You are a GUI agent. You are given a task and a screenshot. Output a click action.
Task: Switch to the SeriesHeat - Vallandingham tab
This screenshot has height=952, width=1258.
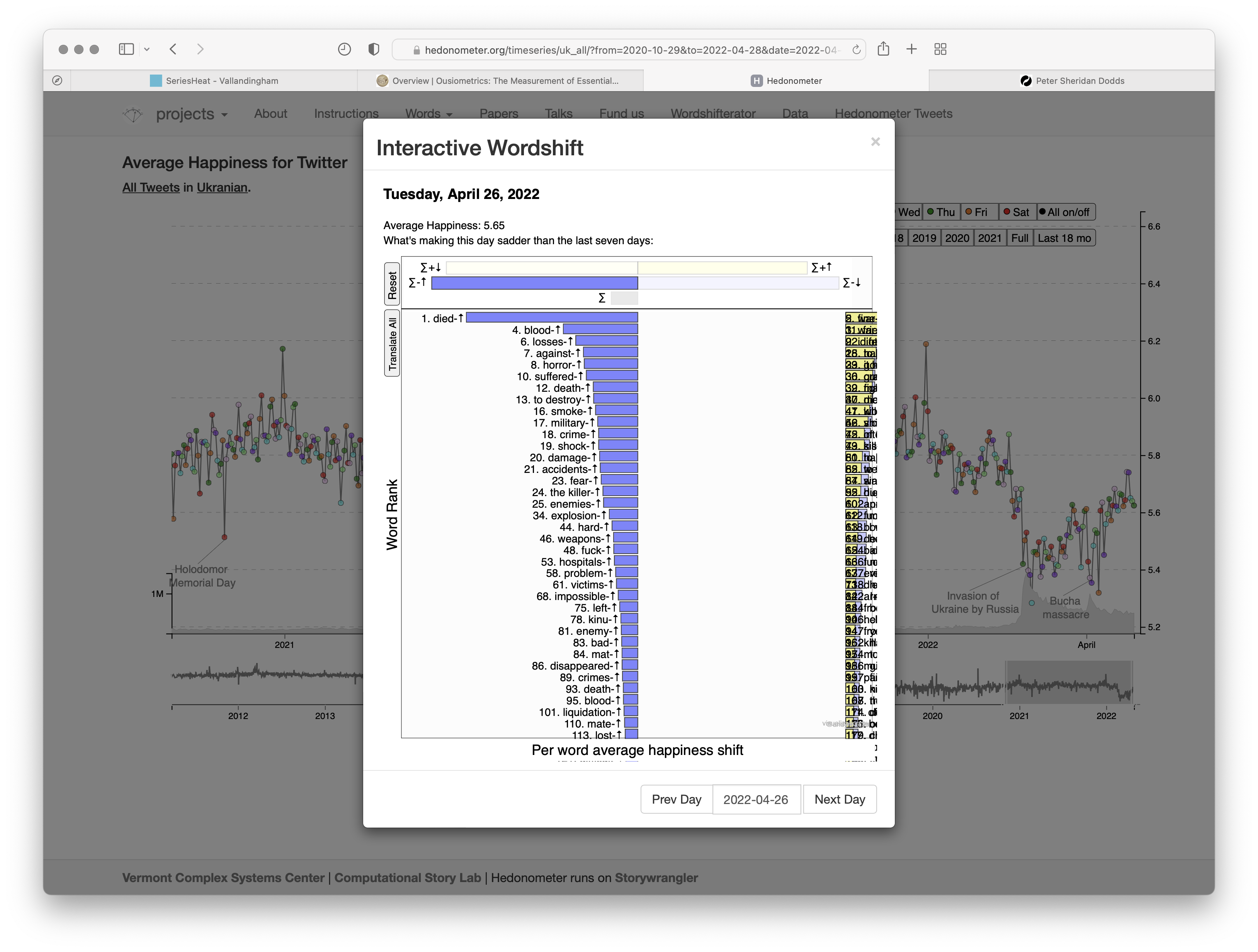coord(214,81)
